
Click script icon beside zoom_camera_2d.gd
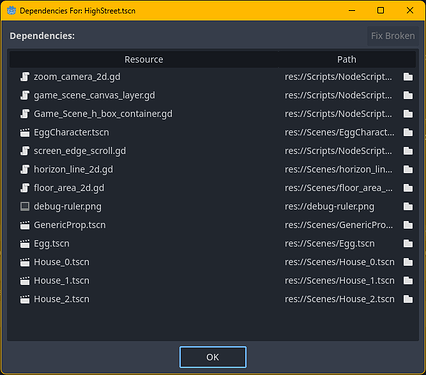pyautogui.click(x=25, y=77)
